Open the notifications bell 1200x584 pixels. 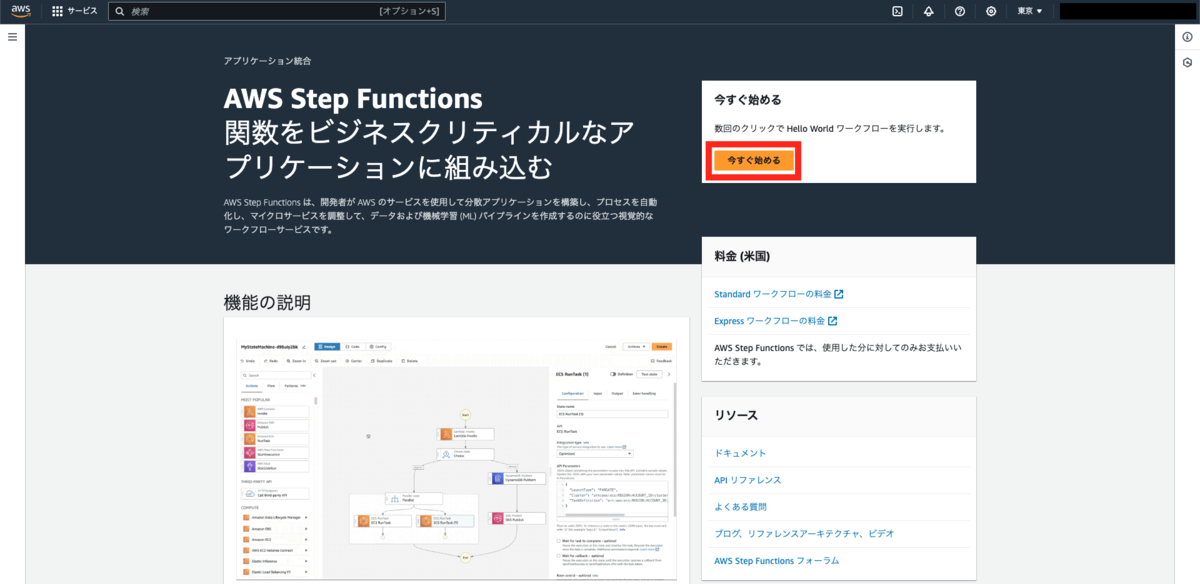pos(928,11)
